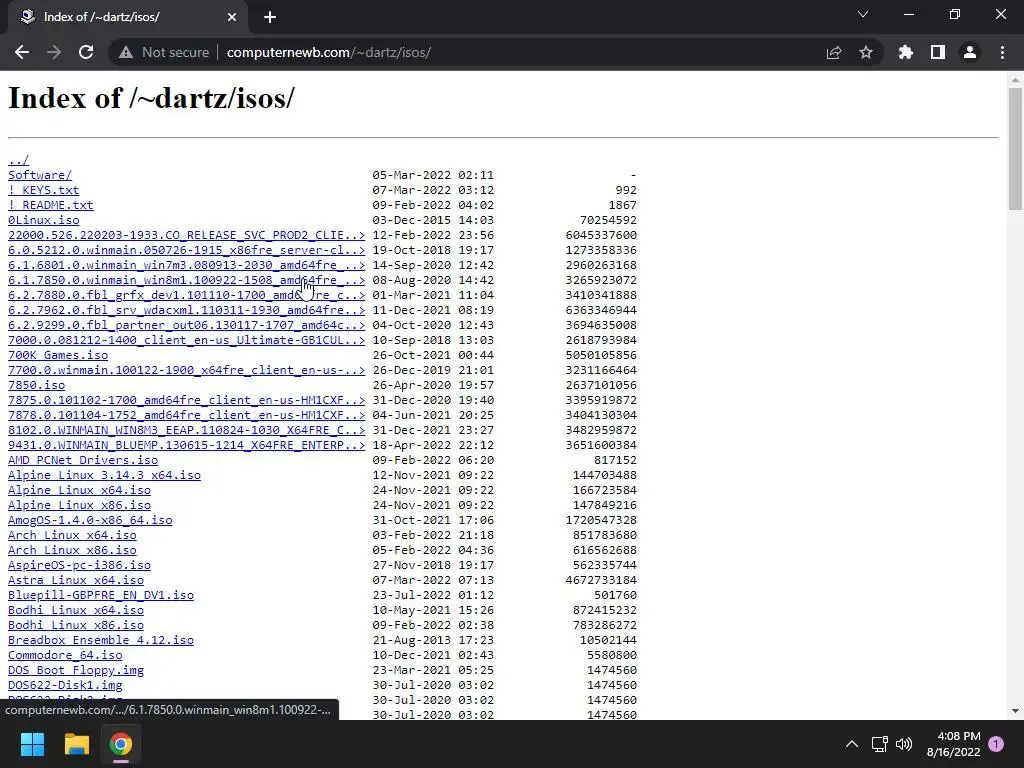This screenshot has width=1024, height=768.
Task: Click 6.1.6801.0.winmain_win7m3 link
Action: tap(186, 265)
